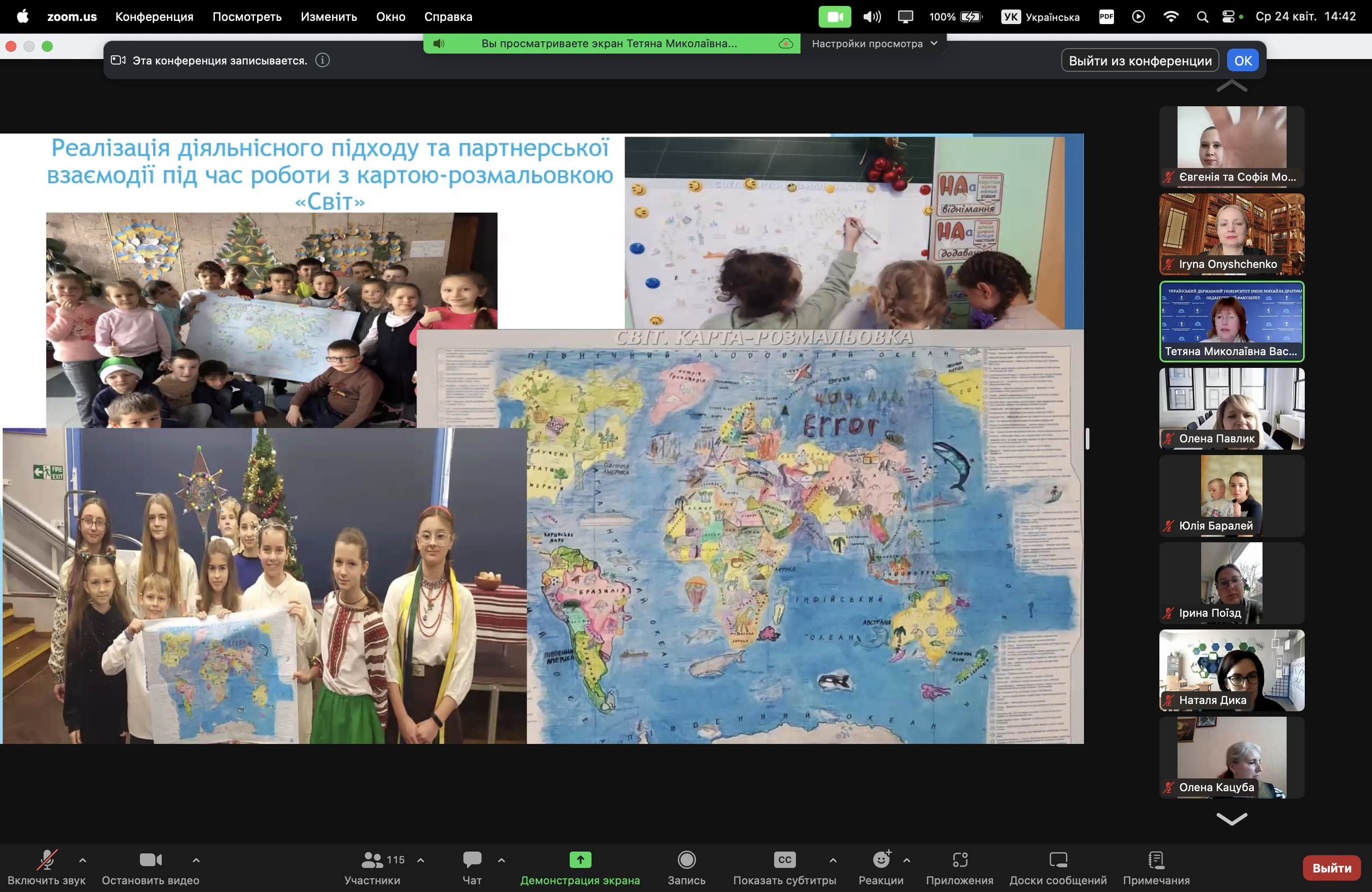Viewport: 1372px width, 892px height.
Task: Show next participant thumbnails with down chevron
Action: tap(1232, 818)
